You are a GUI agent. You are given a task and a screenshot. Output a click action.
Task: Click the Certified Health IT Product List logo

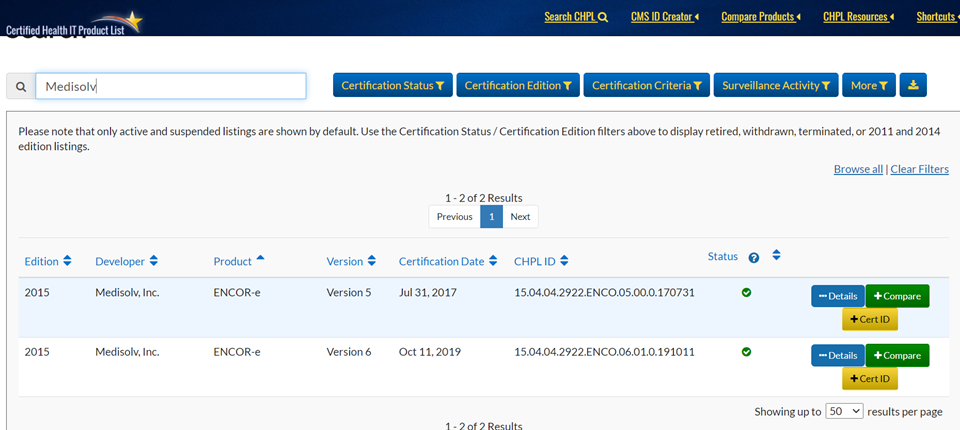point(74,23)
